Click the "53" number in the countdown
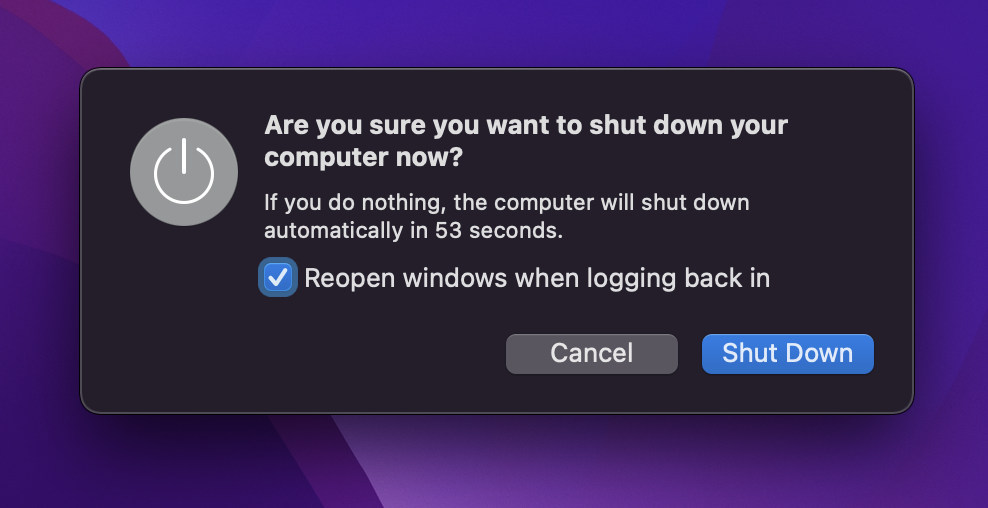 (x=449, y=231)
